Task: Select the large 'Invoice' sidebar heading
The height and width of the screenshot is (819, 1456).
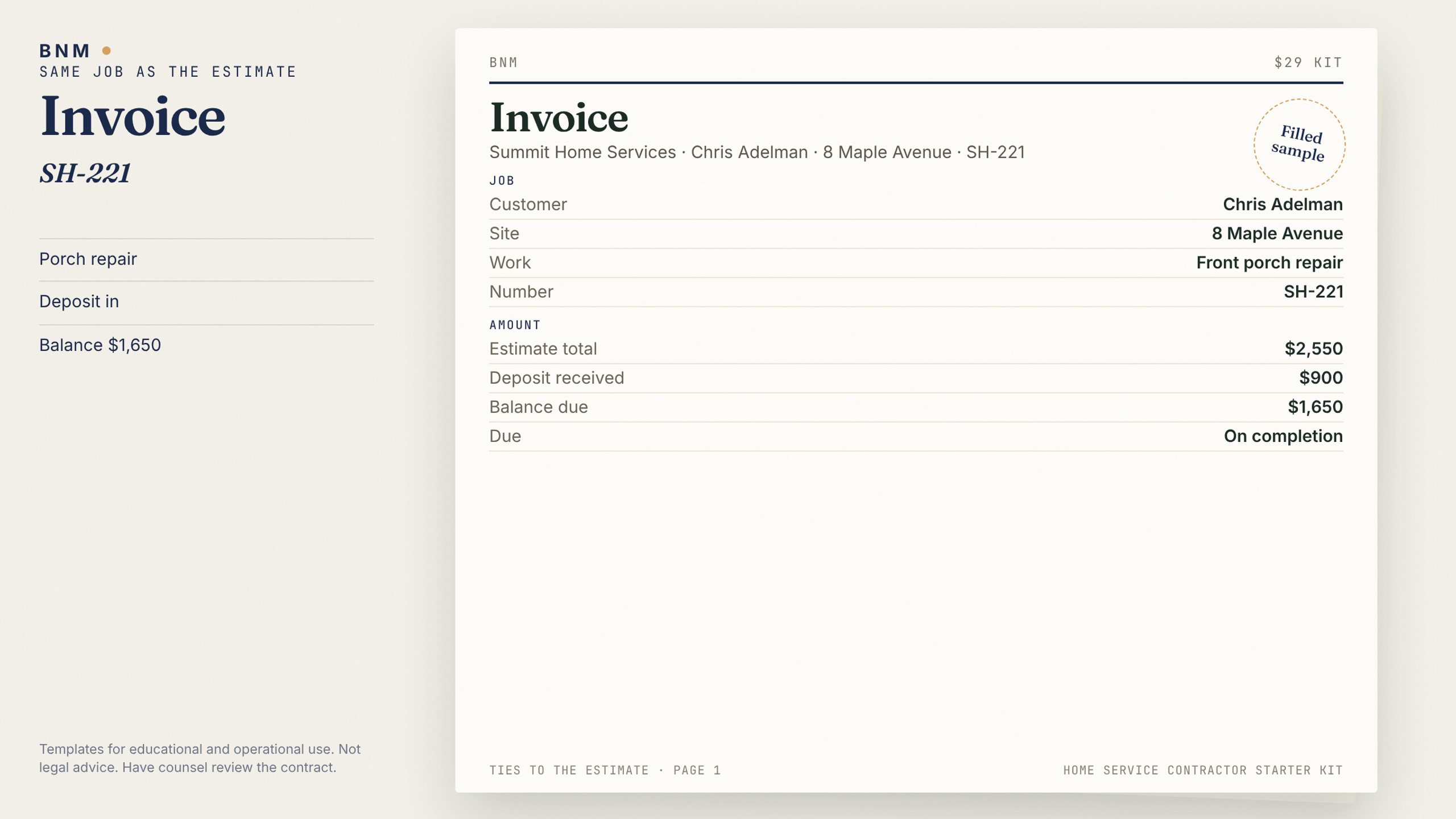Action: (x=133, y=117)
